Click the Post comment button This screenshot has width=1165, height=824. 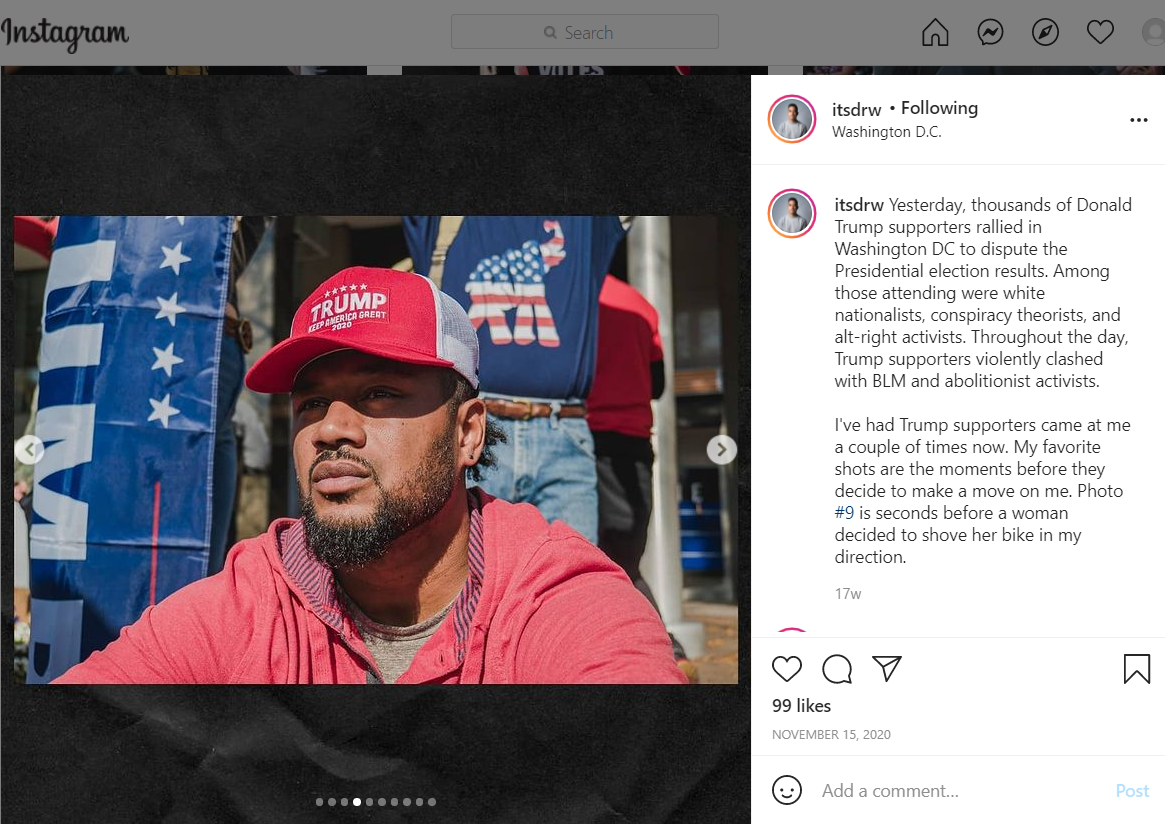pyautogui.click(x=1132, y=791)
